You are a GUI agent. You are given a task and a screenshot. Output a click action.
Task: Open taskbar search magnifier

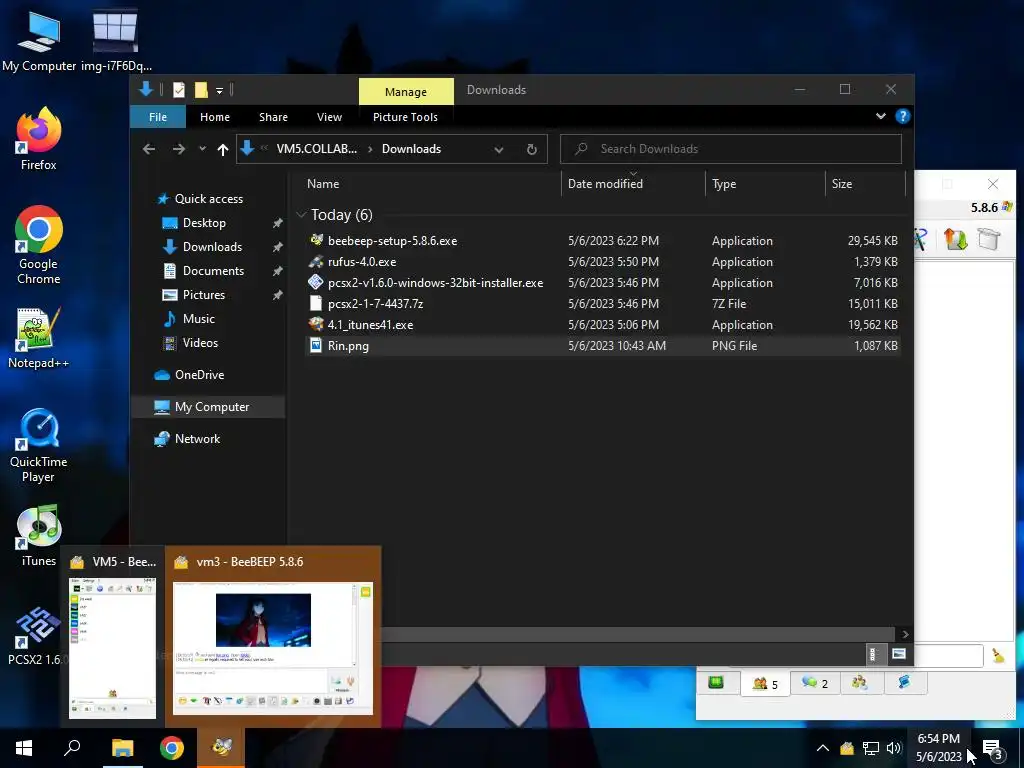(72, 748)
